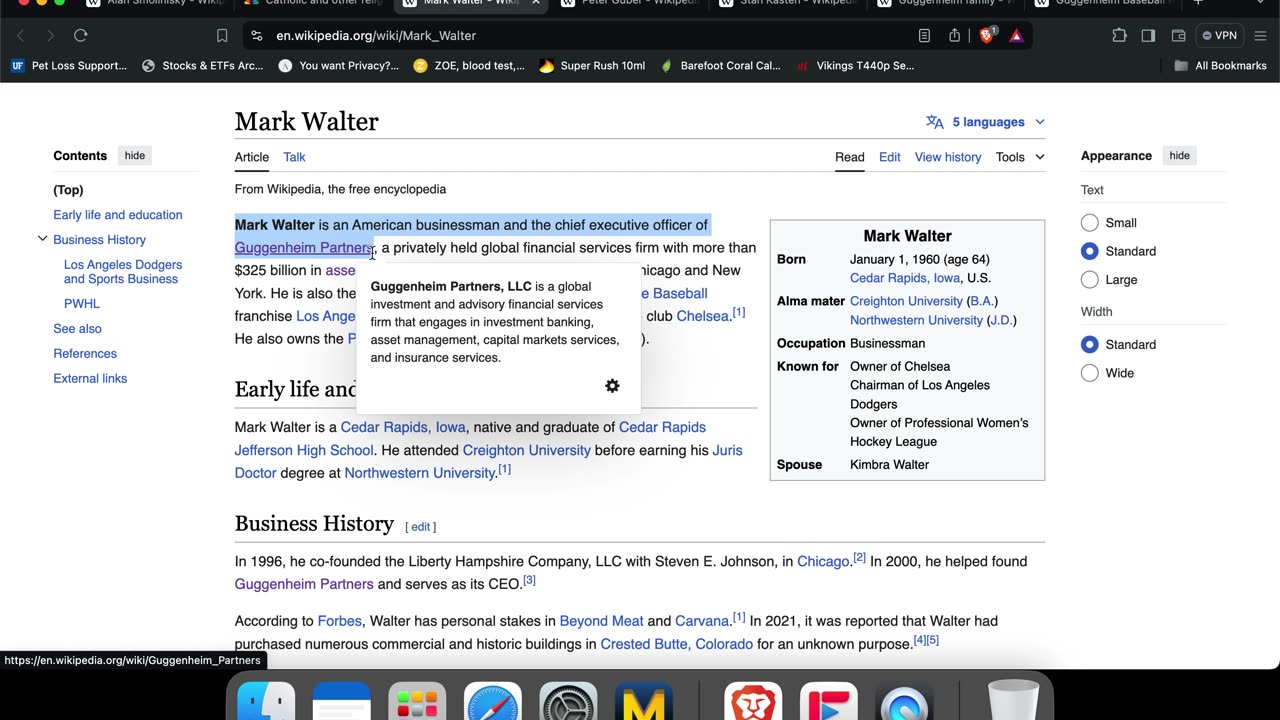Click the share icon in address bar
The height and width of the screenshot is (720, 1280).
pos(955,35)
